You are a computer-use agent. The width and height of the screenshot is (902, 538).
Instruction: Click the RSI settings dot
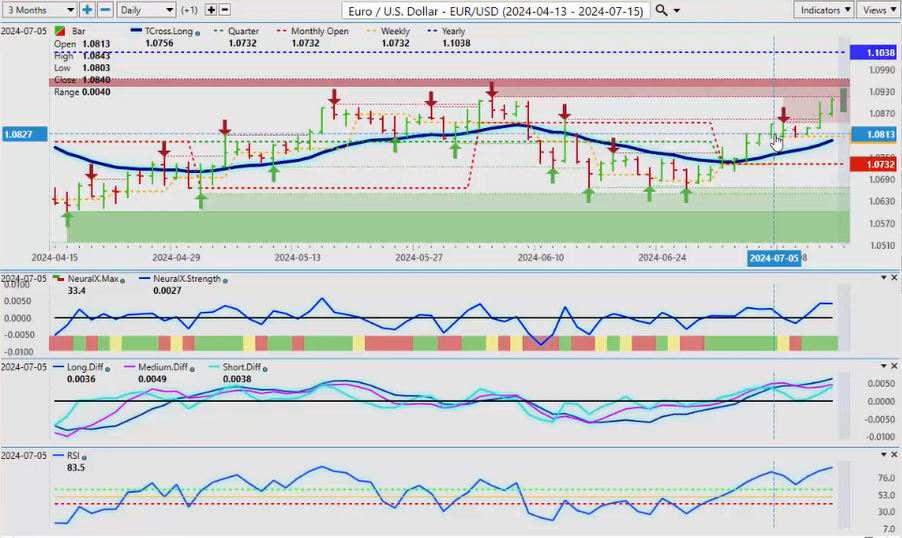coord(84,458)
